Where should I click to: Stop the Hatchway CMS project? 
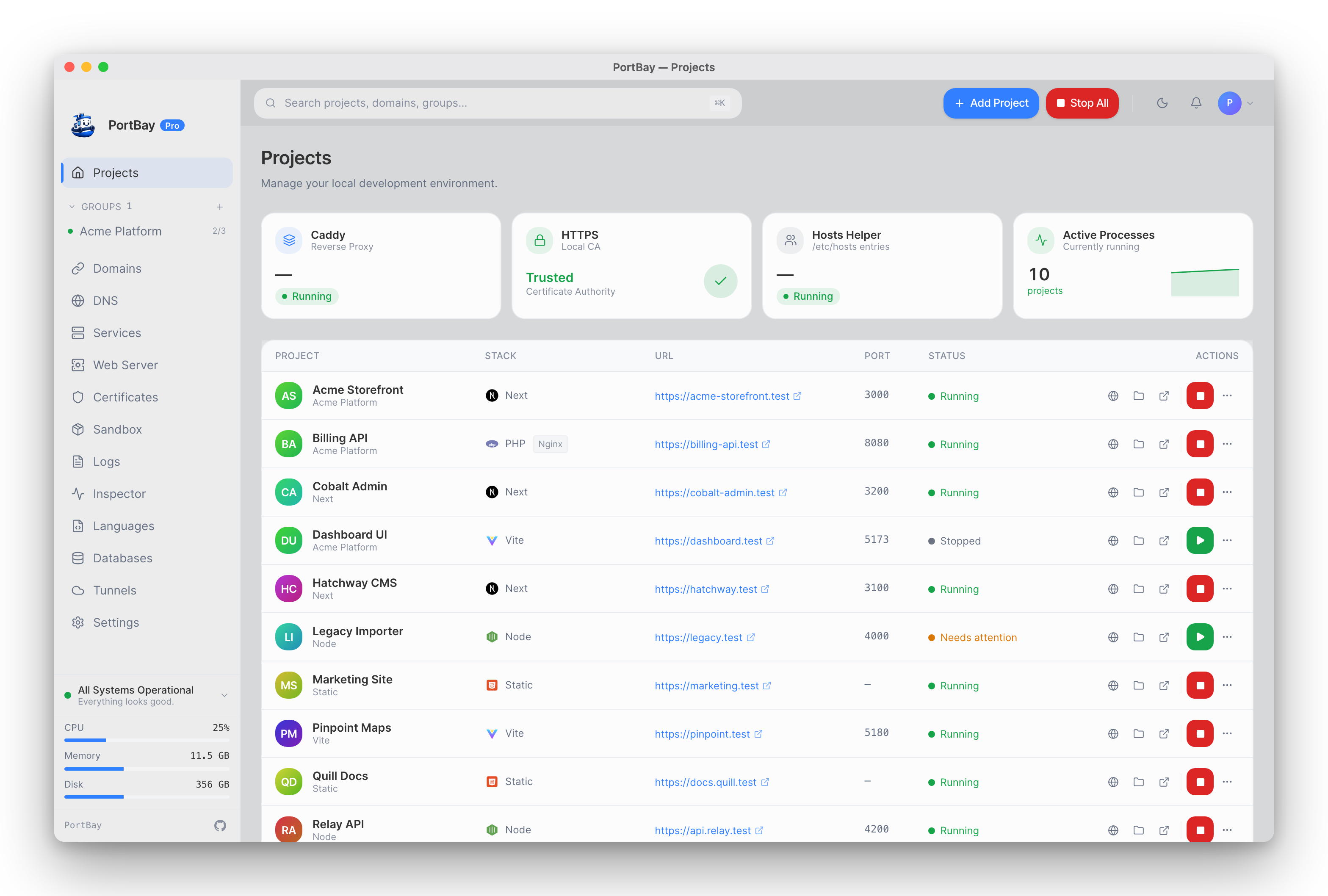tap(1200, 589)
